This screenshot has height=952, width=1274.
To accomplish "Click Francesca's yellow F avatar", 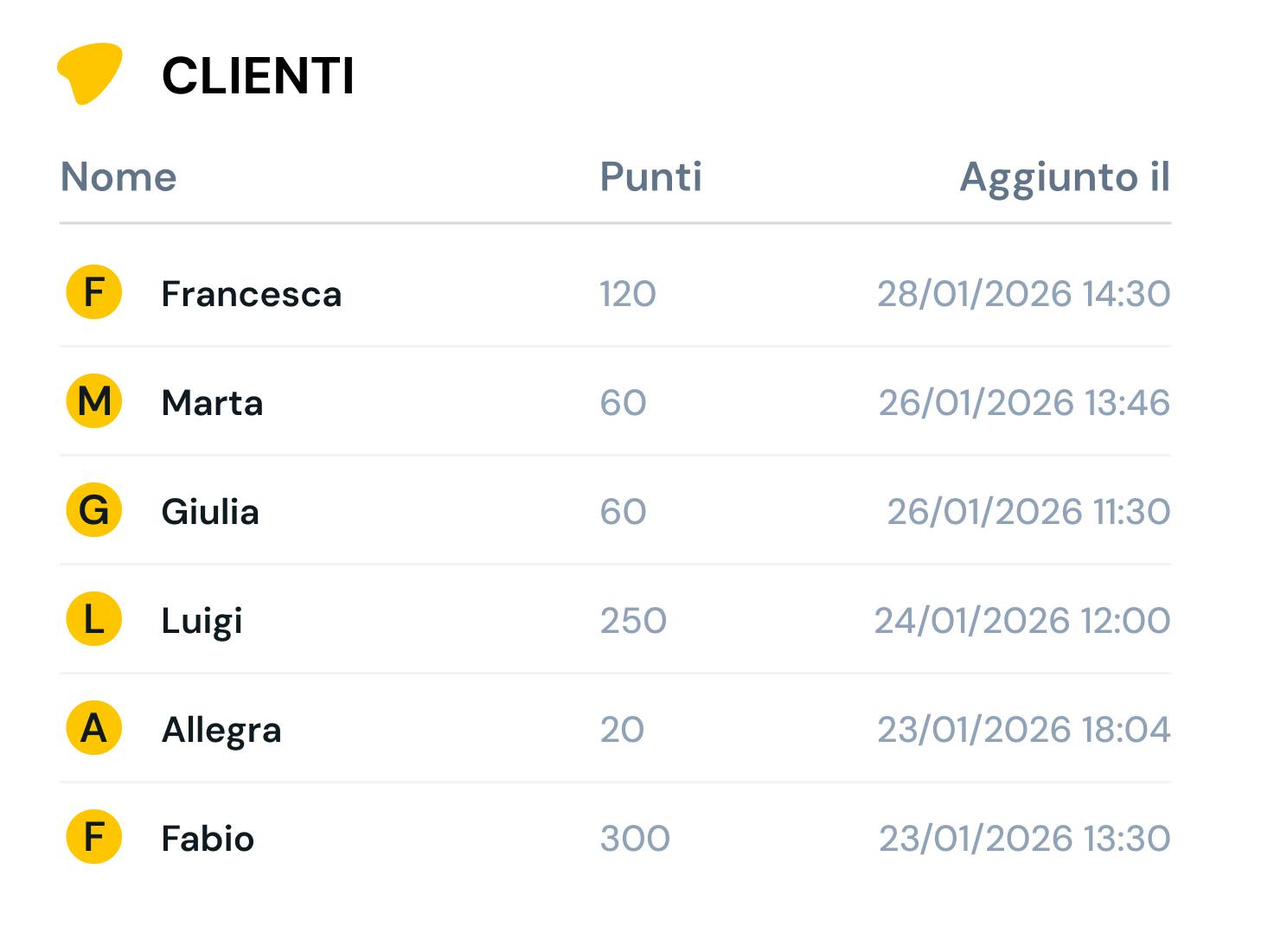I will (x=93, y=292).
